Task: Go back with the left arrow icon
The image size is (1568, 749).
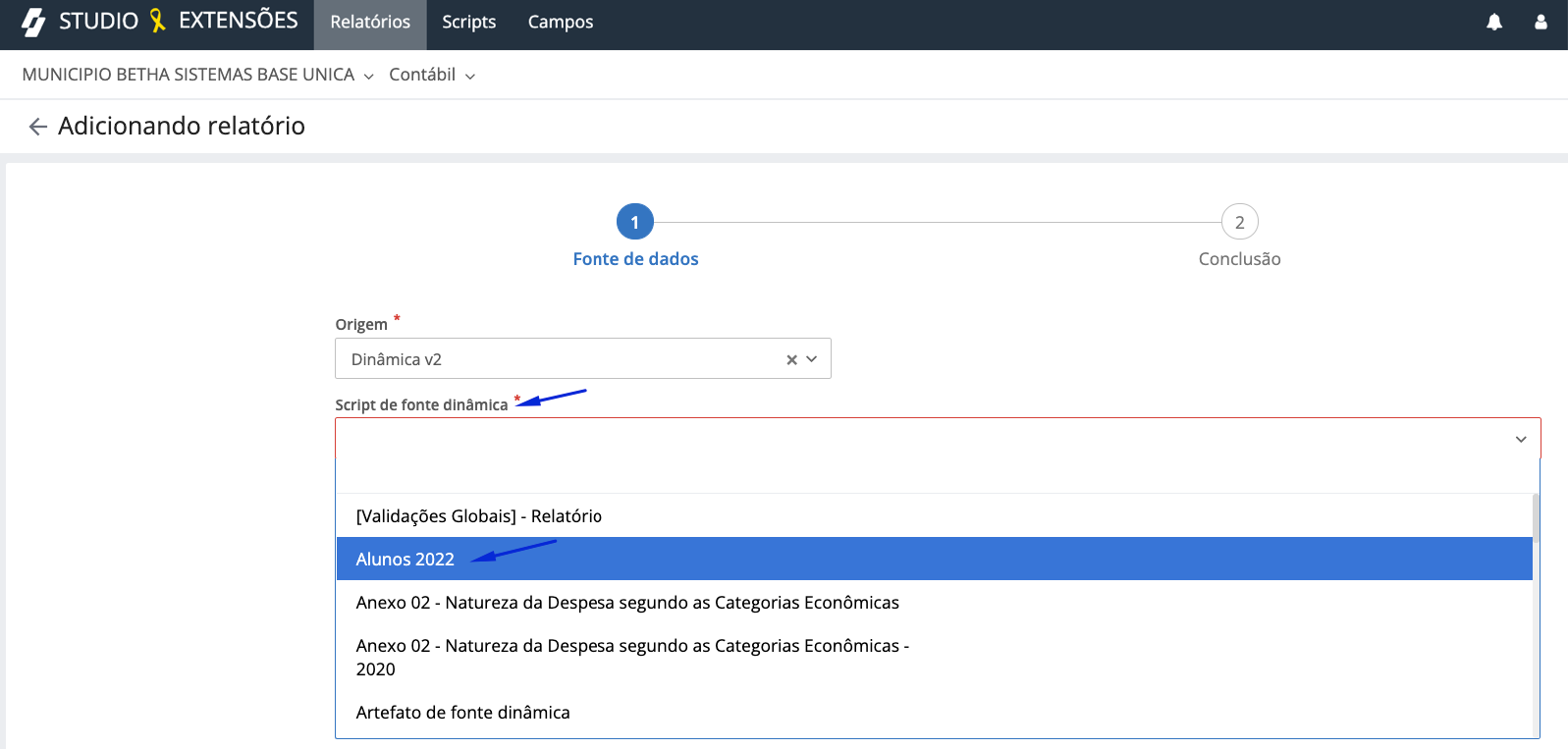Action: (x=37, y=127)
